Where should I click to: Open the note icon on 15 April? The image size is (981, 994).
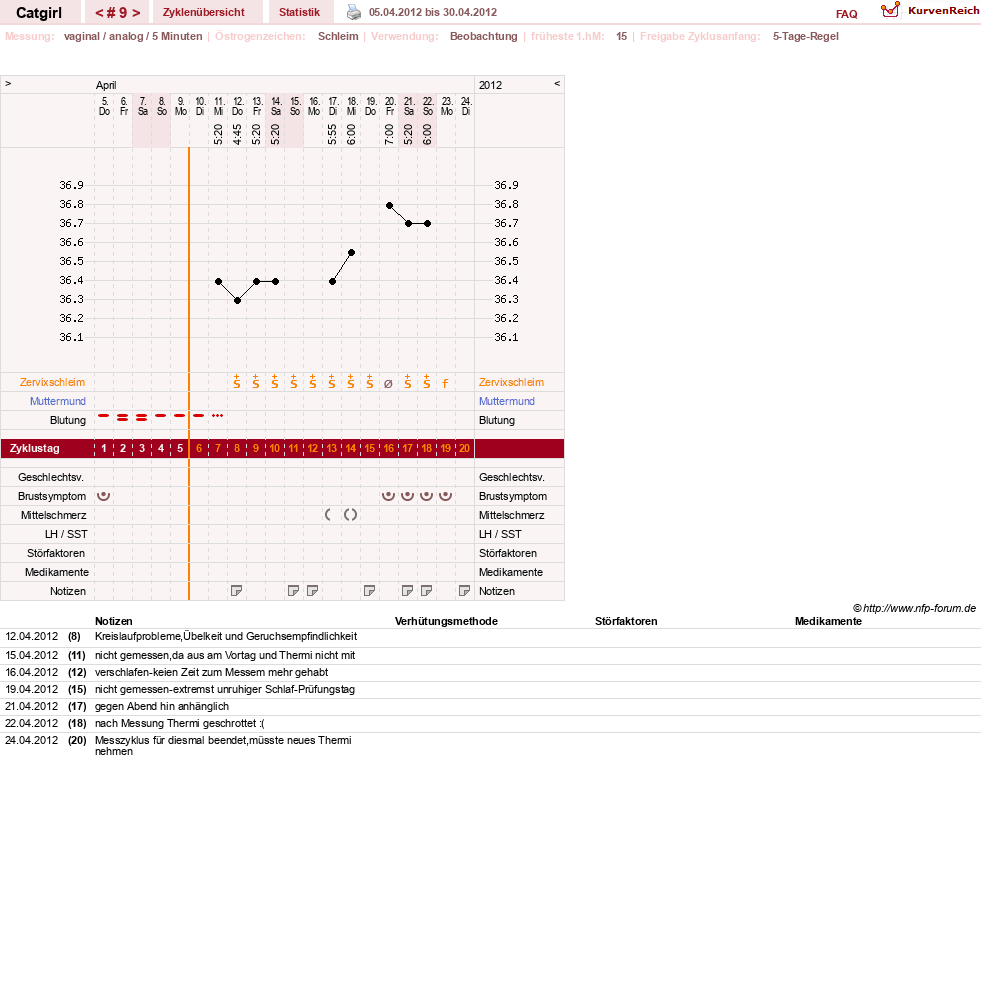[x=294, y=591]
